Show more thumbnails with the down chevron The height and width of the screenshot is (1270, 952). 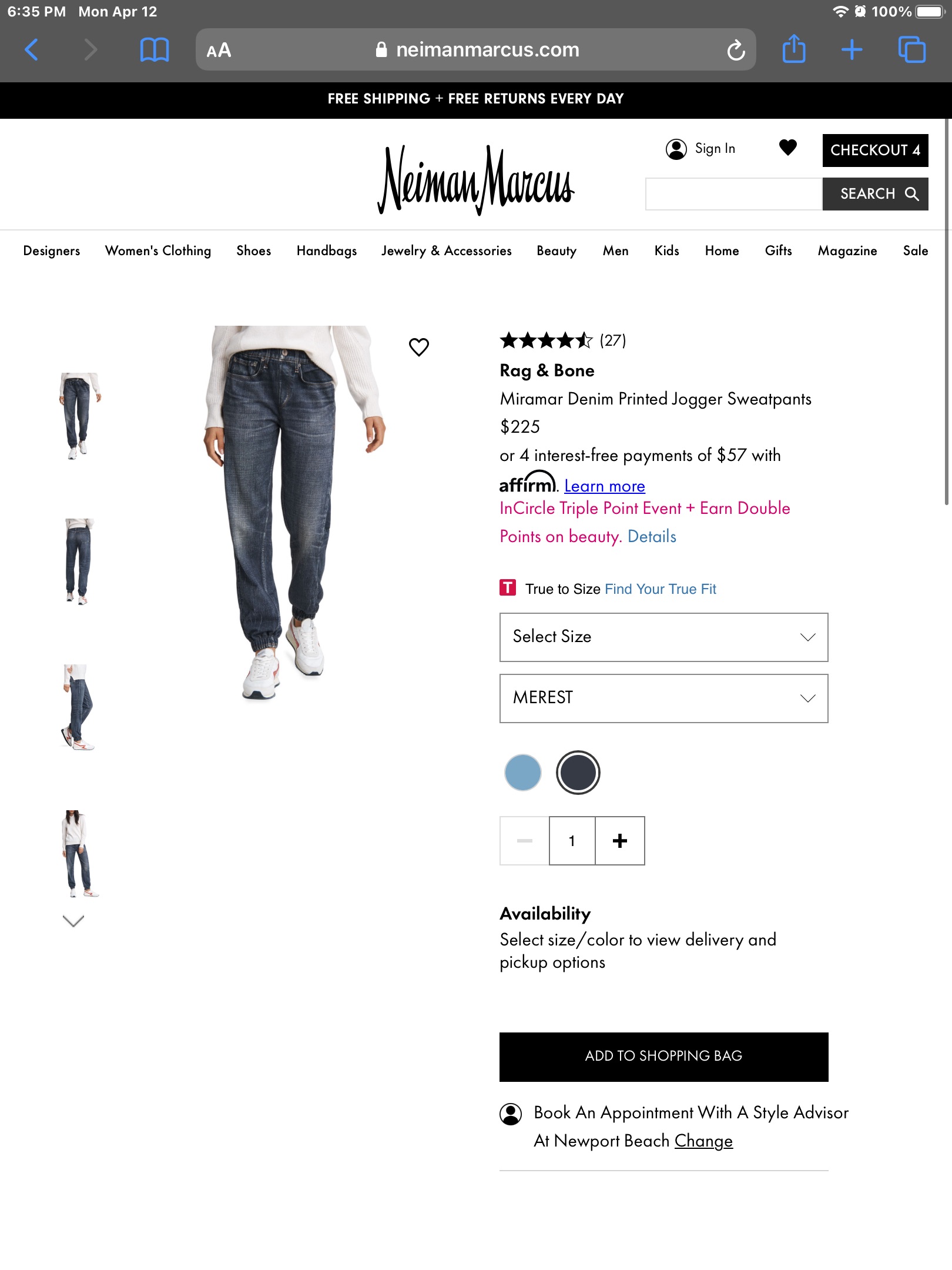73,921
